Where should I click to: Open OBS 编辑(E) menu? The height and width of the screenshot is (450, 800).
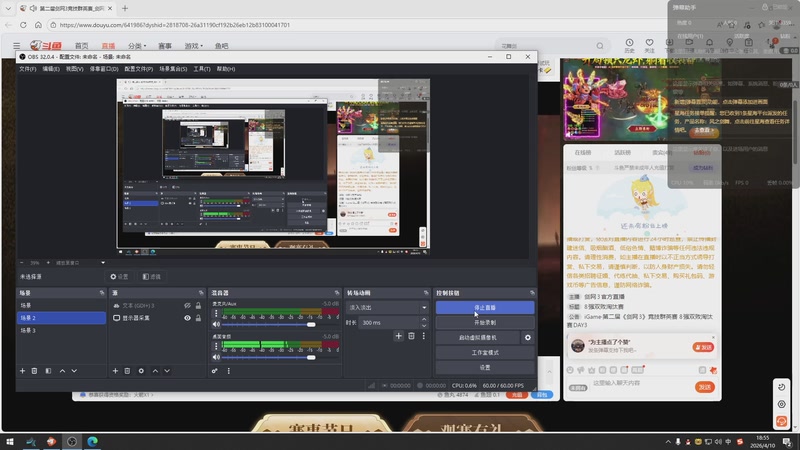pyautogui.click(x=51, y=69)
